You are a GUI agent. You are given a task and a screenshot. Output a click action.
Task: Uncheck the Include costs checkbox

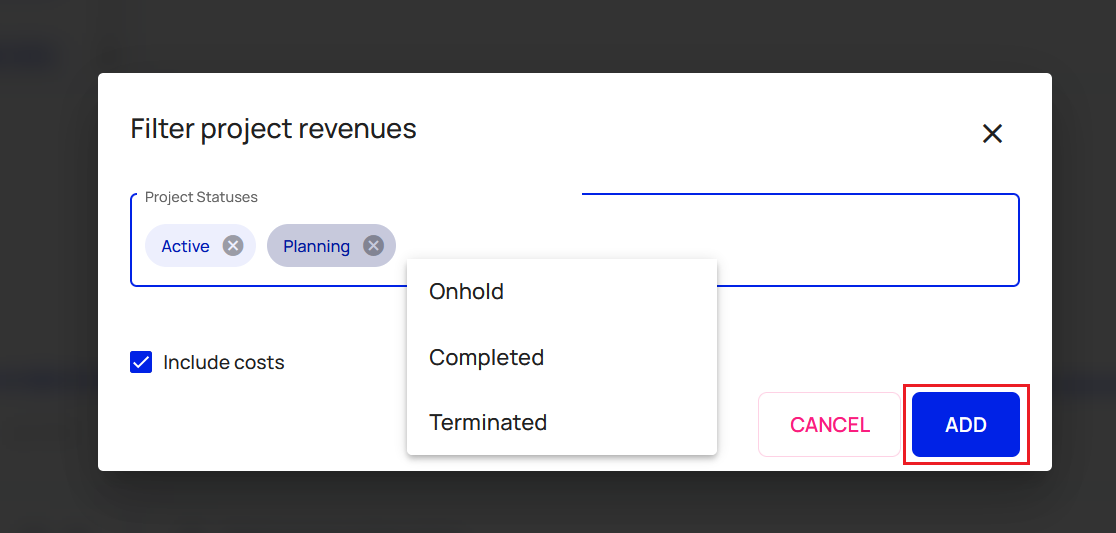[x=141, y=362]
